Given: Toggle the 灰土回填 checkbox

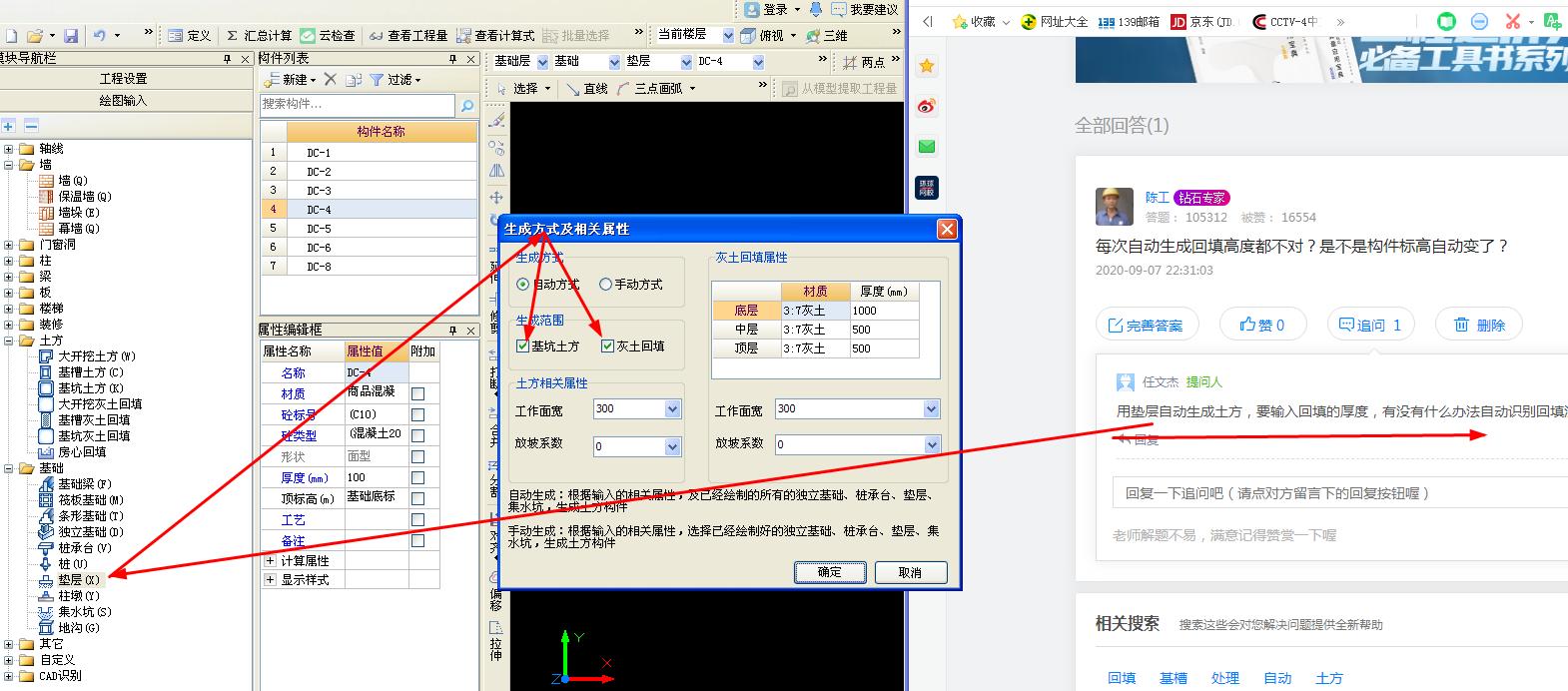Looking at the screenshot, I should (x=607, y=346).
